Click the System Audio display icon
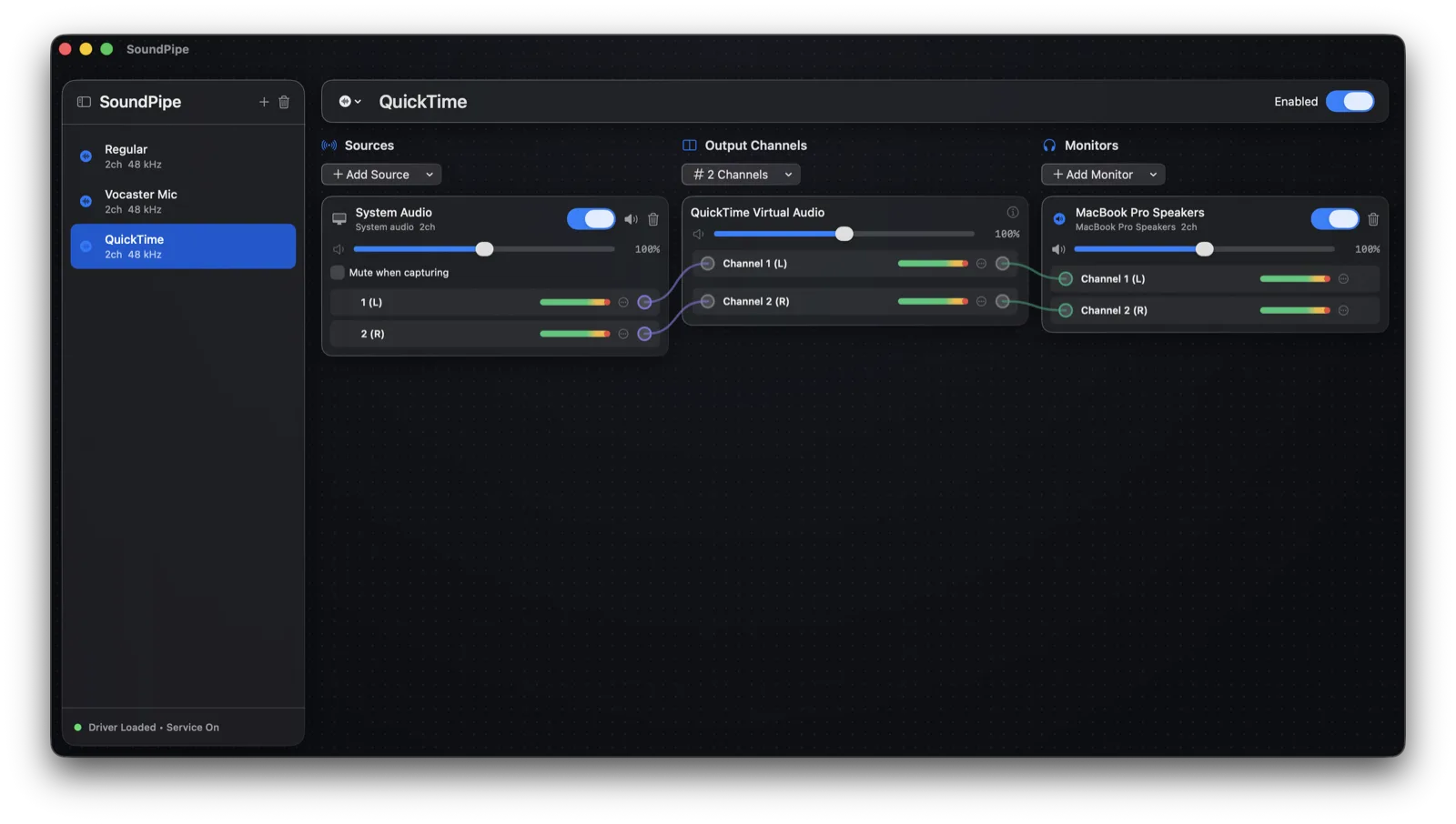The width and height of the screenshot is (1456, 824). (339, 219)
